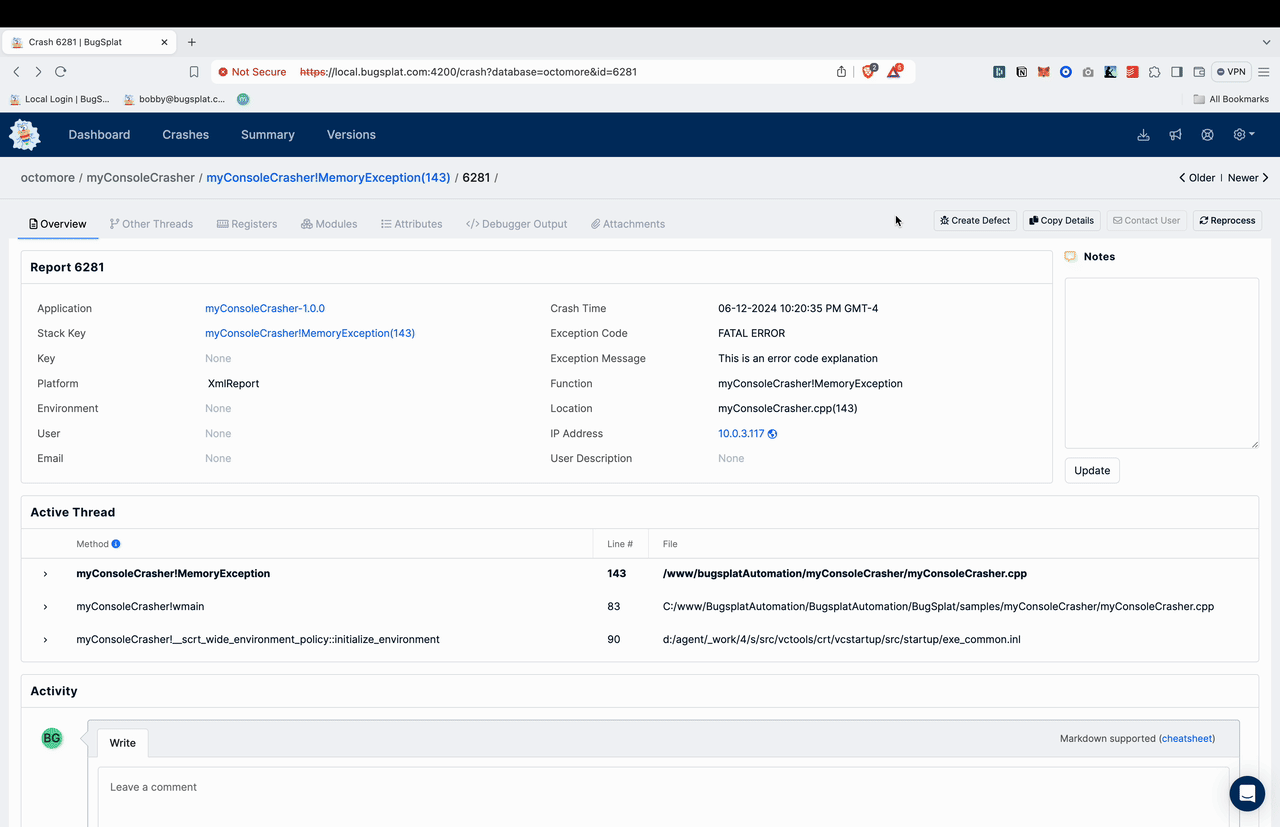Open the Crashes menu item

pyautogui.click(x=185, y=135)
